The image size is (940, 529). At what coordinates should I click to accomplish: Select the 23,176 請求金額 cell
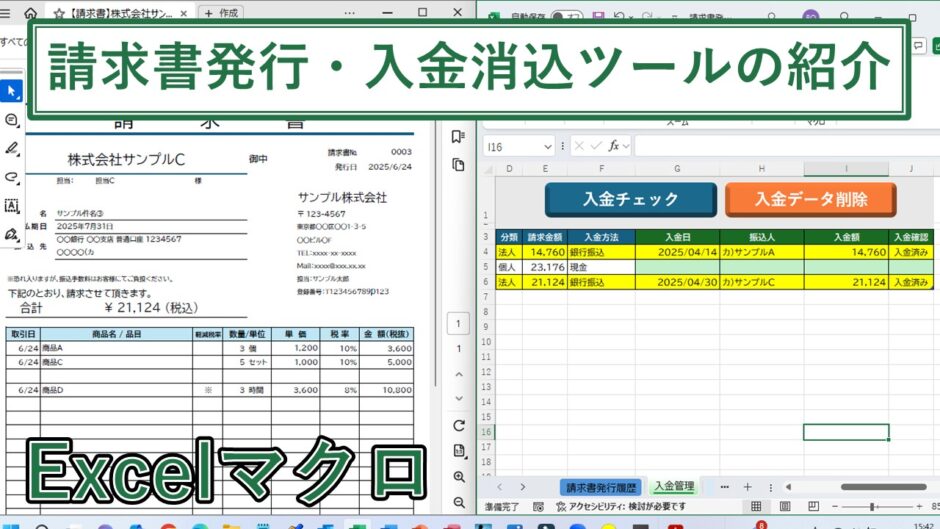point(545,267)
